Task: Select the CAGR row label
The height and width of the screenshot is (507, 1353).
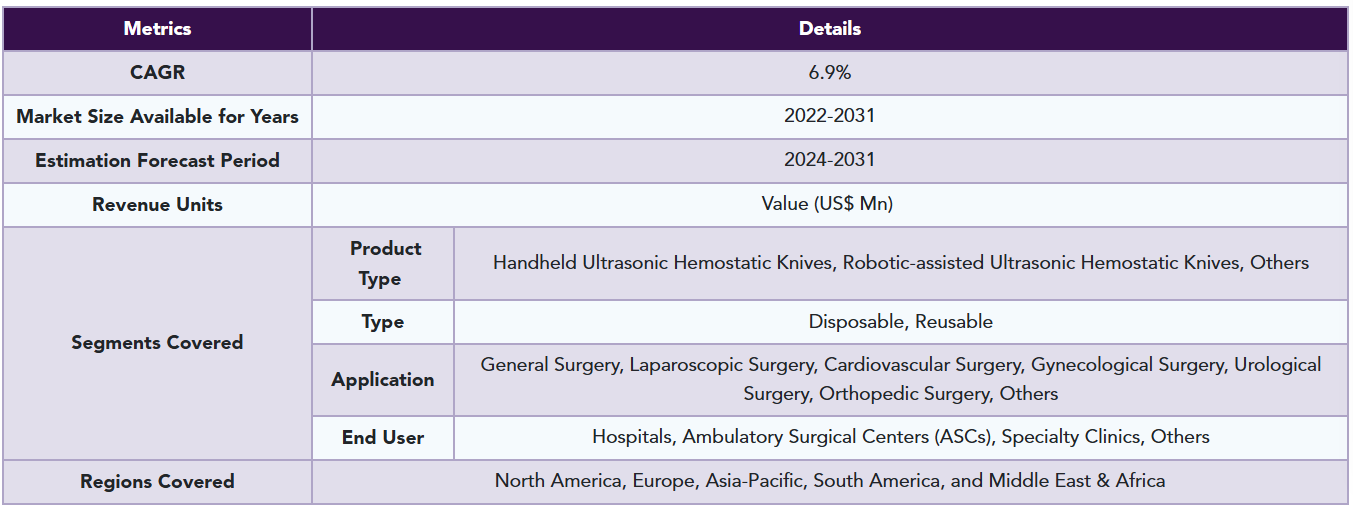Action: click(157, 73)
